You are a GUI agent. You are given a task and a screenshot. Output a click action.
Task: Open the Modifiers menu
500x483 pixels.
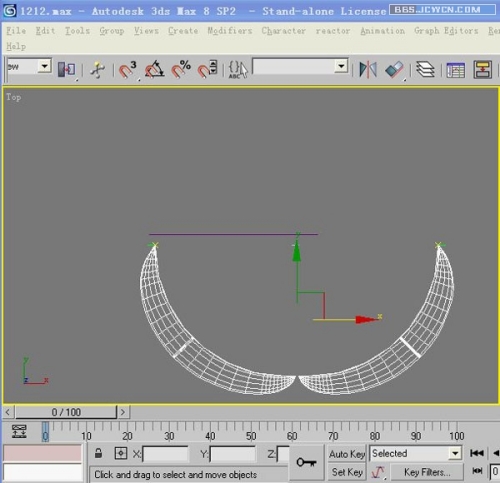point(230,31)
